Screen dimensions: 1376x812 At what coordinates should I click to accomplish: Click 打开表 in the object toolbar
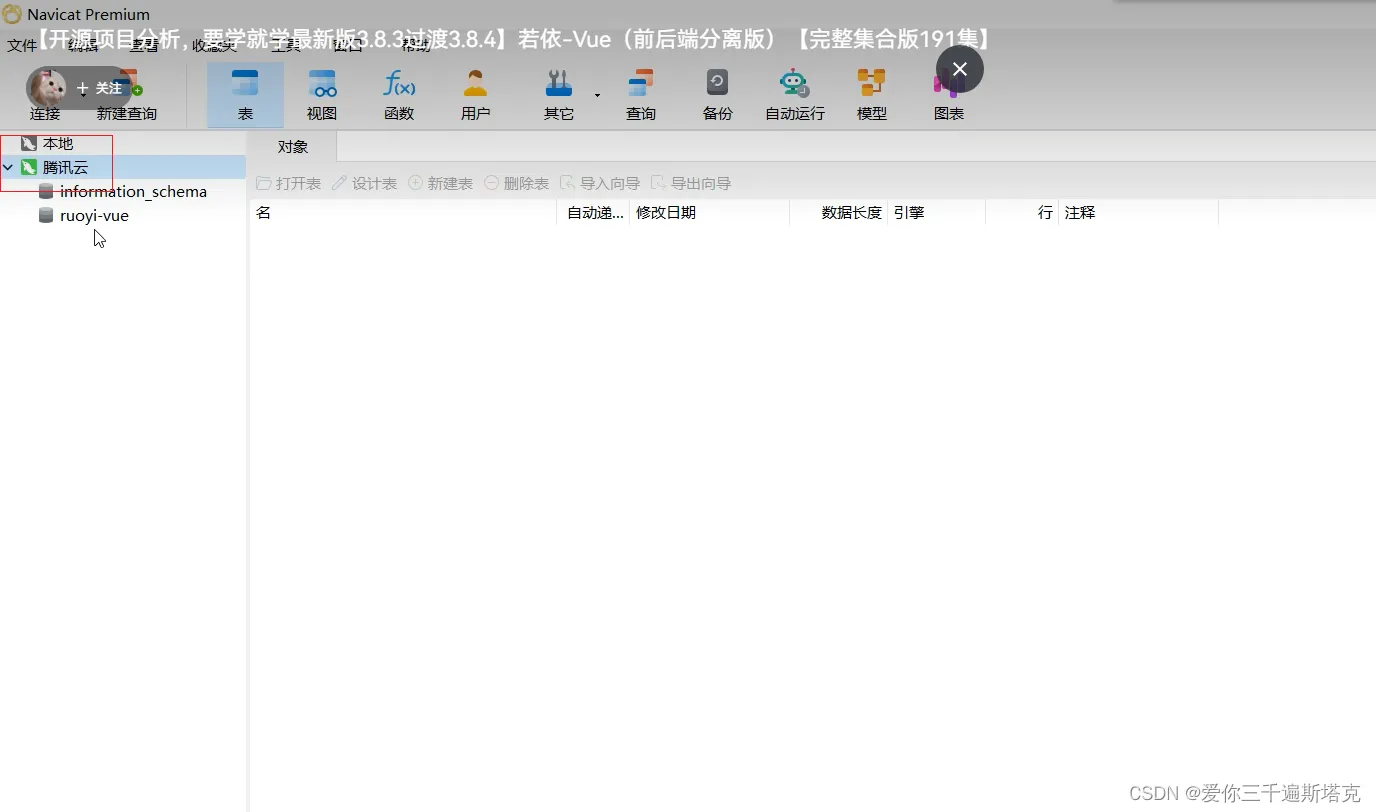click(289, 184)
